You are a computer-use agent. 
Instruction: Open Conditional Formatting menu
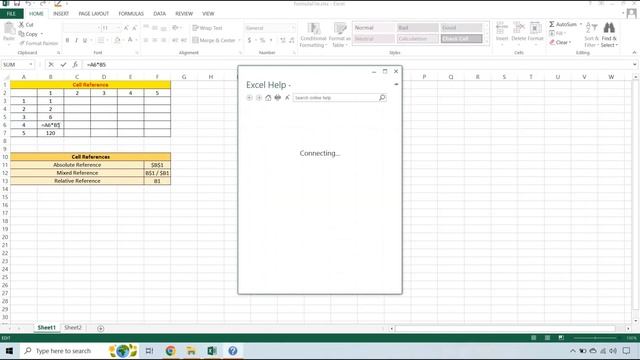point(313,35)
